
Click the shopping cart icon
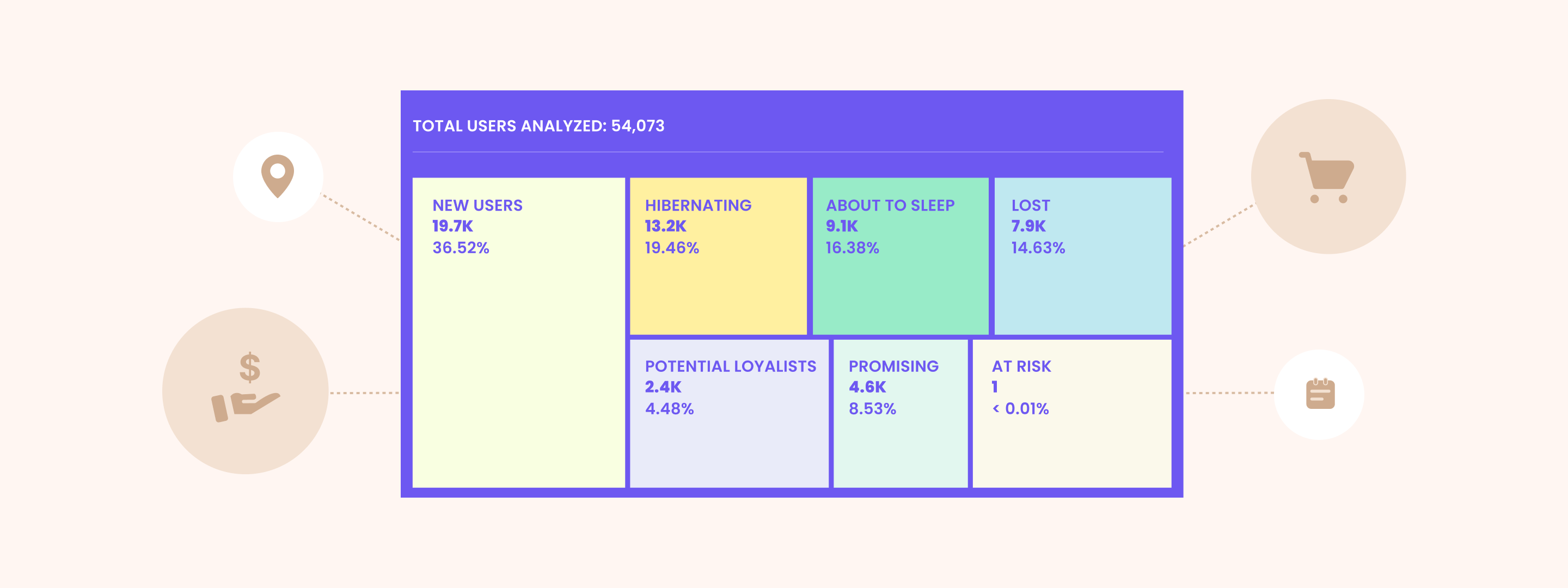pos(1327,176)
